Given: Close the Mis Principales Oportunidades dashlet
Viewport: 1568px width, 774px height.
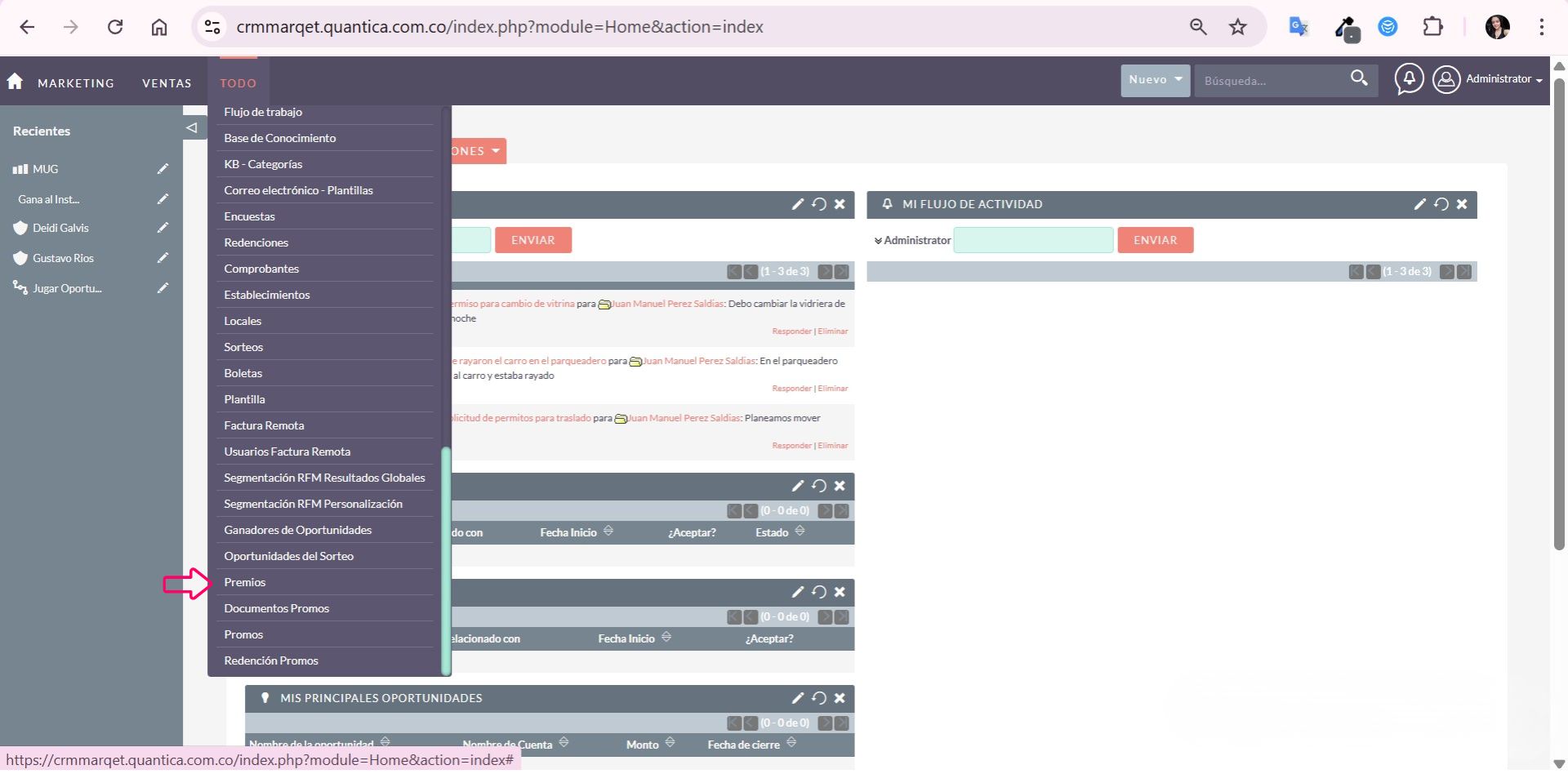Looking at the screenshot, I should pyautogui.click(x=840, y=698).
